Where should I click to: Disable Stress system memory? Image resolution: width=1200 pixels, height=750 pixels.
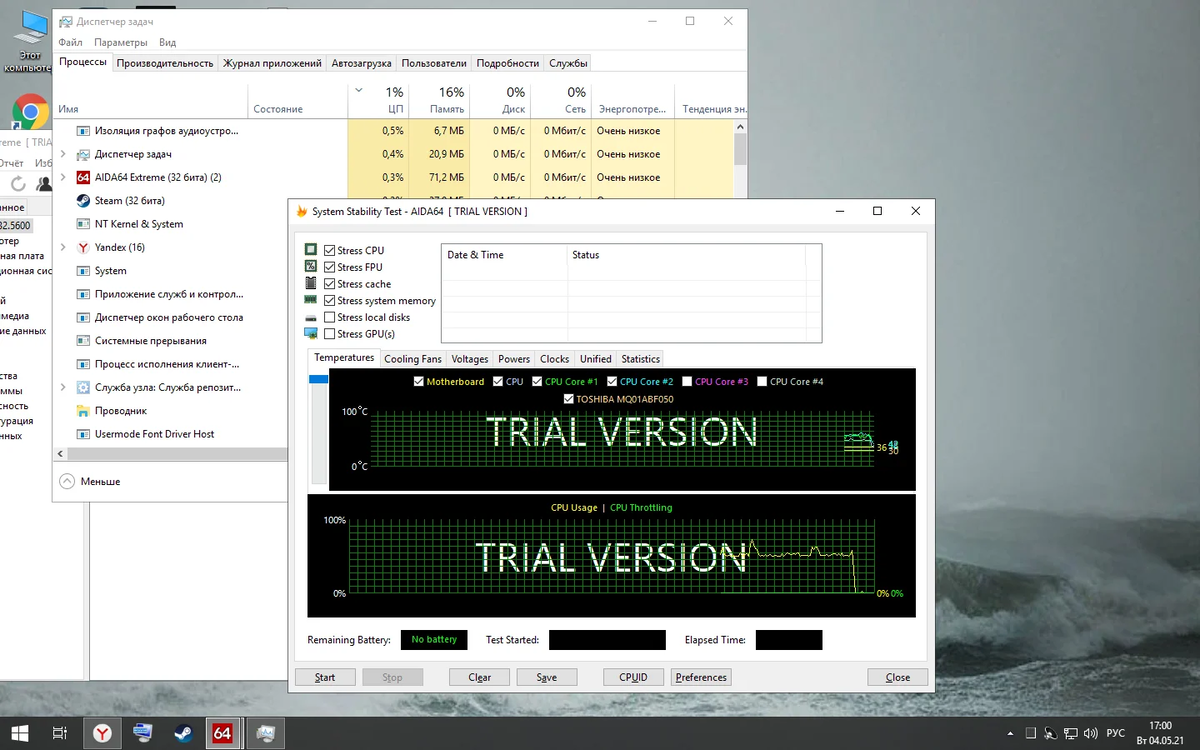[329, 300]
